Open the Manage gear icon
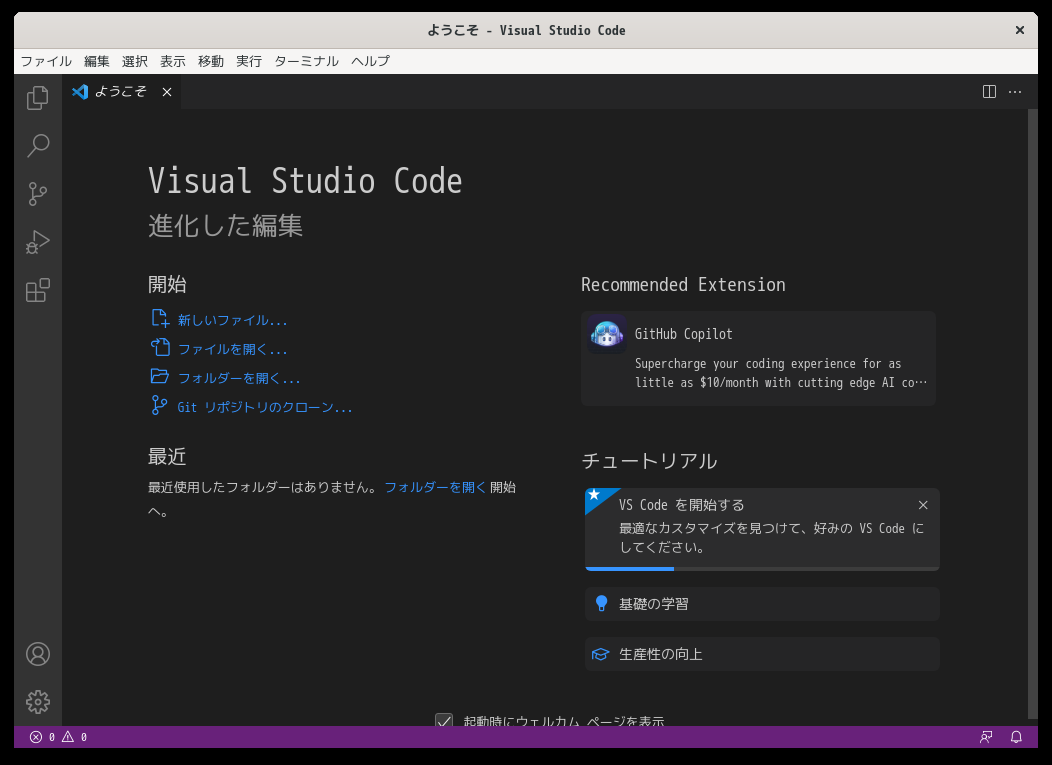This screenshot has height=765, width=1052. coord(38,702)
